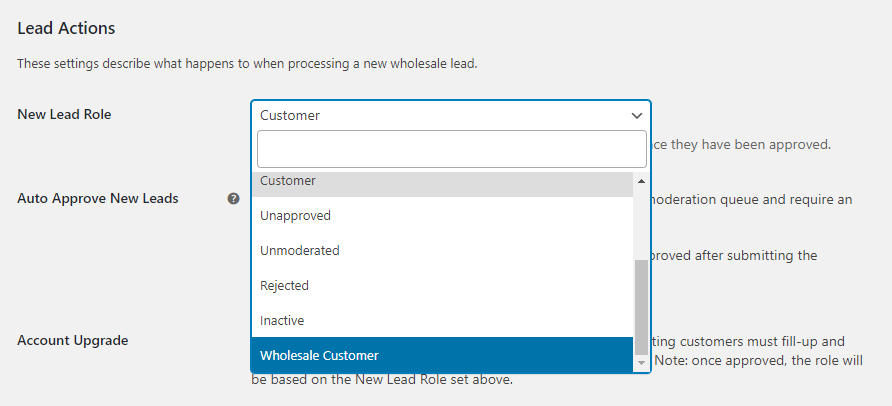
Task: Click the Lead Actions section heading
Action: click(66, 28)
